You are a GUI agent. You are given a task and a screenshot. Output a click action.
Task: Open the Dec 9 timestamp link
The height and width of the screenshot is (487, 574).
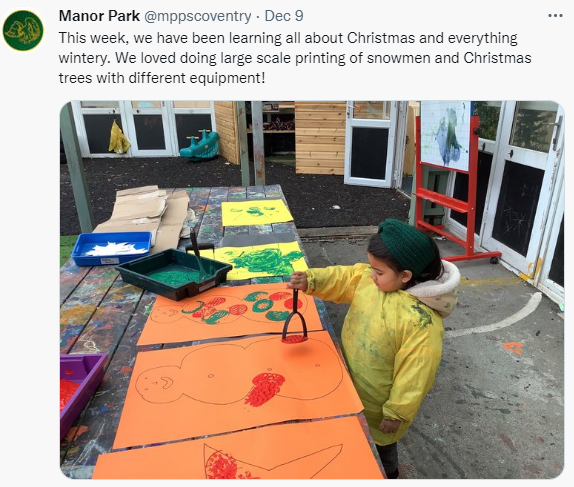(x=284, y=16)
